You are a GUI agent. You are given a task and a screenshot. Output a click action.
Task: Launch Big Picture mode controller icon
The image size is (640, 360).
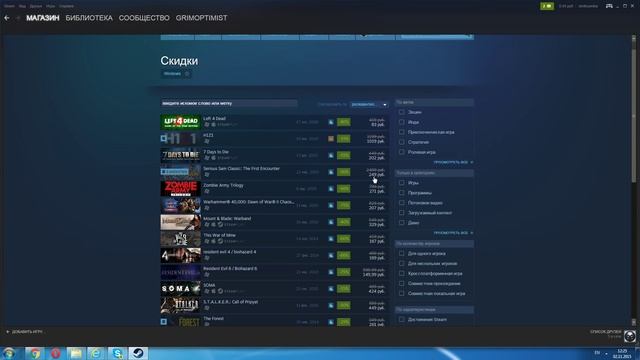click(x=609, y=6)
